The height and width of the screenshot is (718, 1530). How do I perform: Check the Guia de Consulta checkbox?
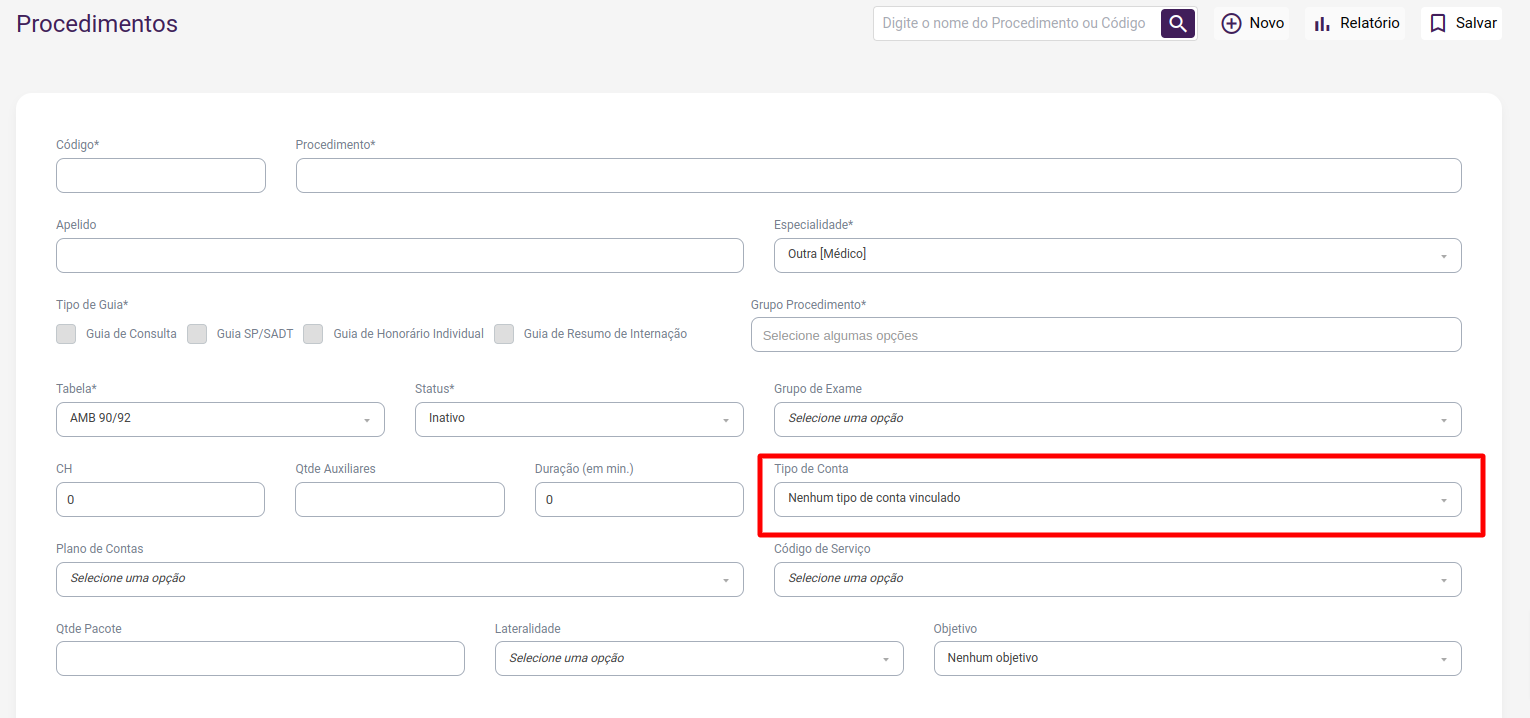[x=66, y=334]
